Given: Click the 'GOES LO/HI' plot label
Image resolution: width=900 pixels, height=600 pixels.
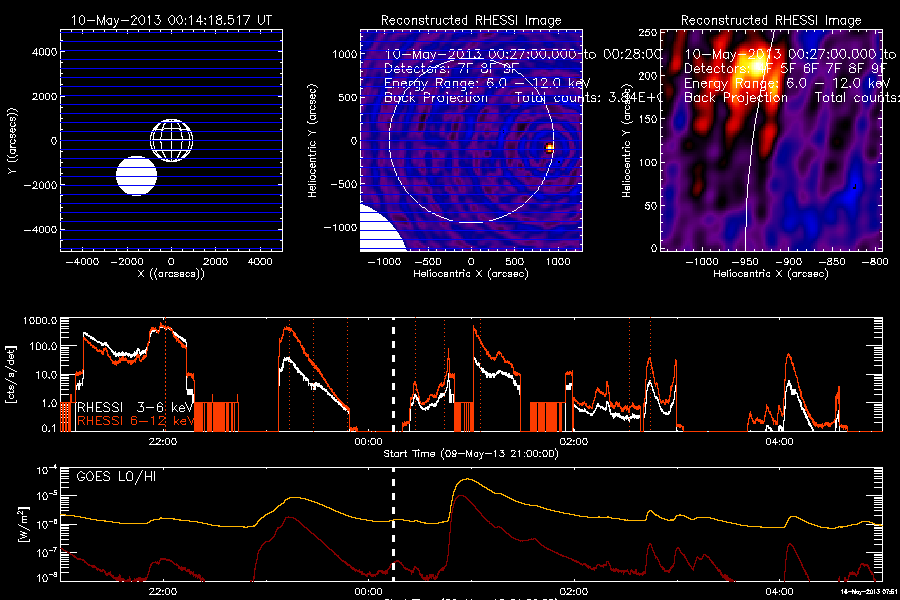Looking at the screenshot, I should pyautogui.click(x=116, y=477).
